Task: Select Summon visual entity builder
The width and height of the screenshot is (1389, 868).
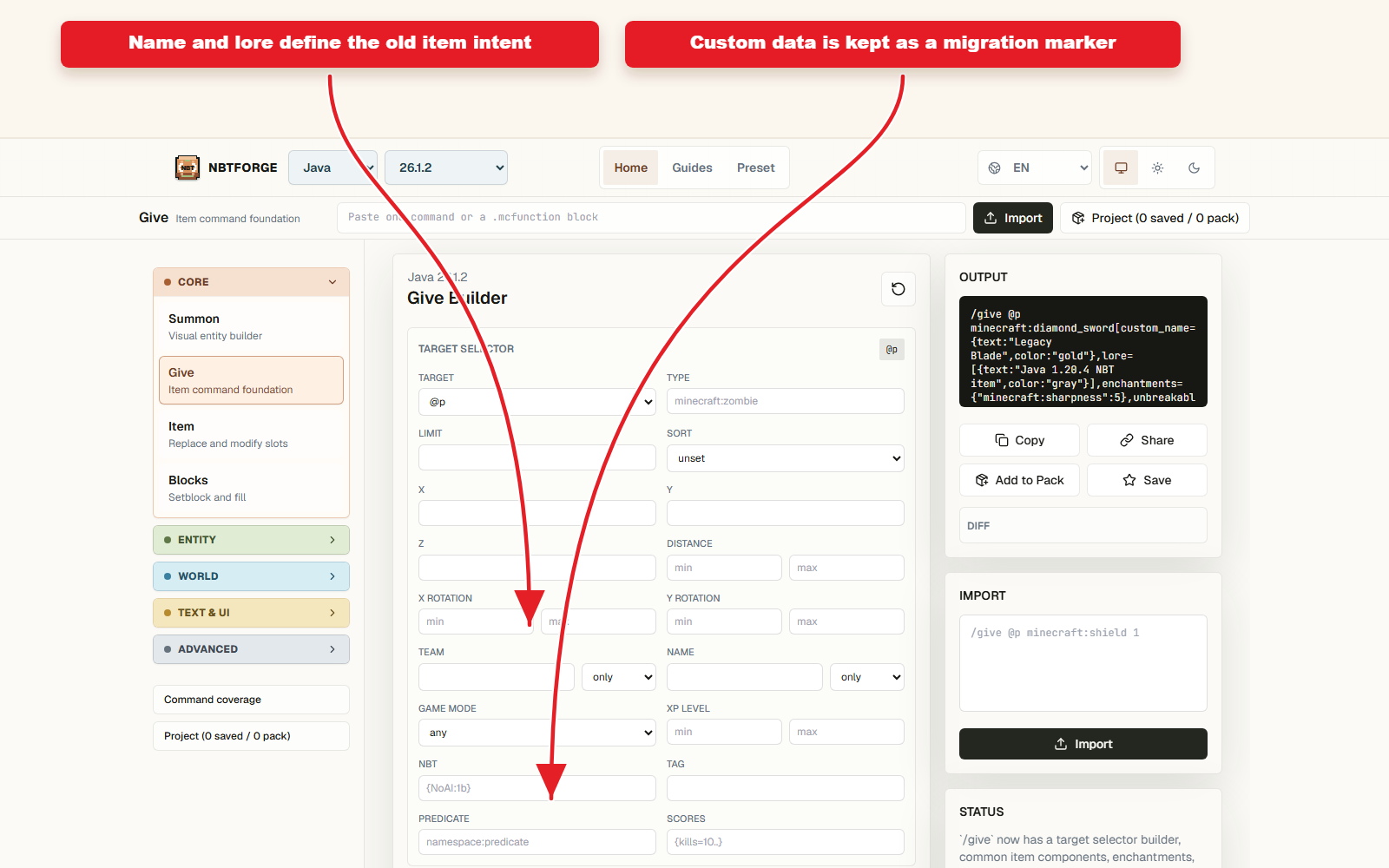Action: click(x=251, y=326)
